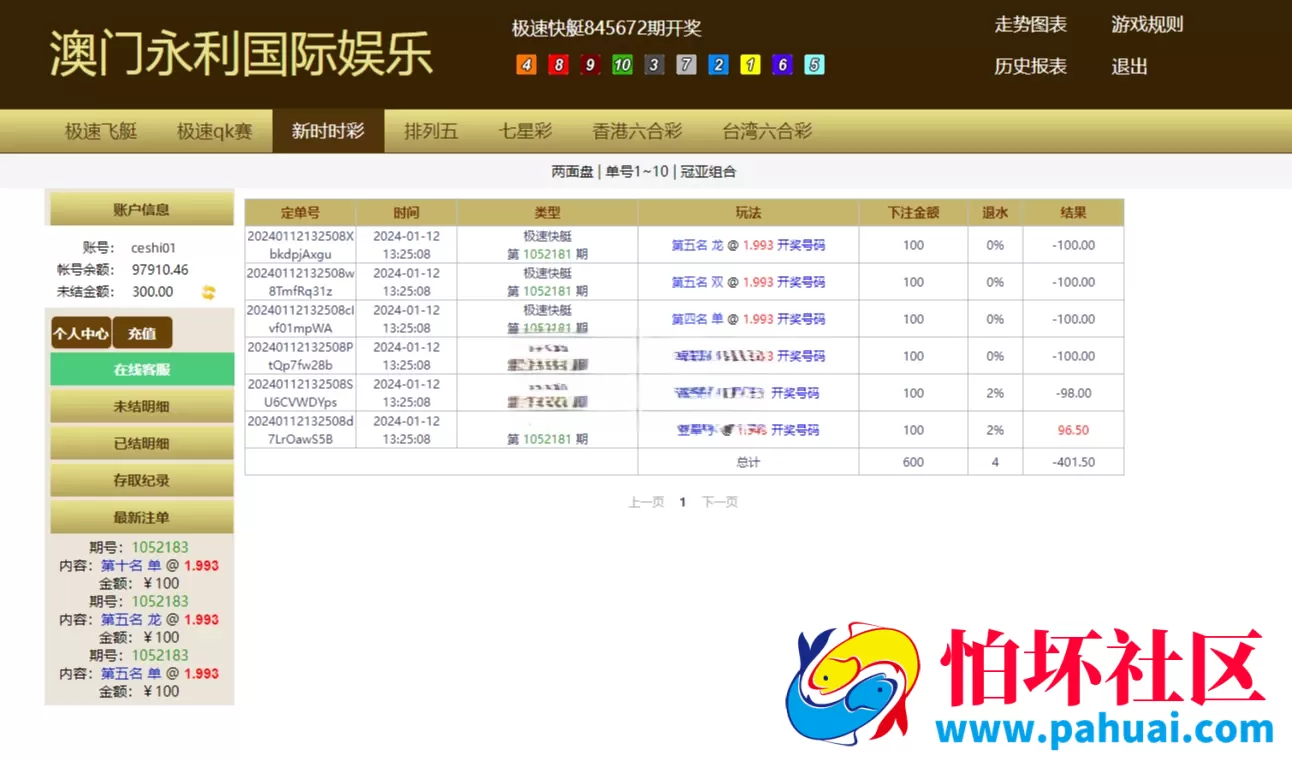Viewport: 1292px width, 761px height.
Task: Click the total result -401.50
Action: click(1073, 462)
